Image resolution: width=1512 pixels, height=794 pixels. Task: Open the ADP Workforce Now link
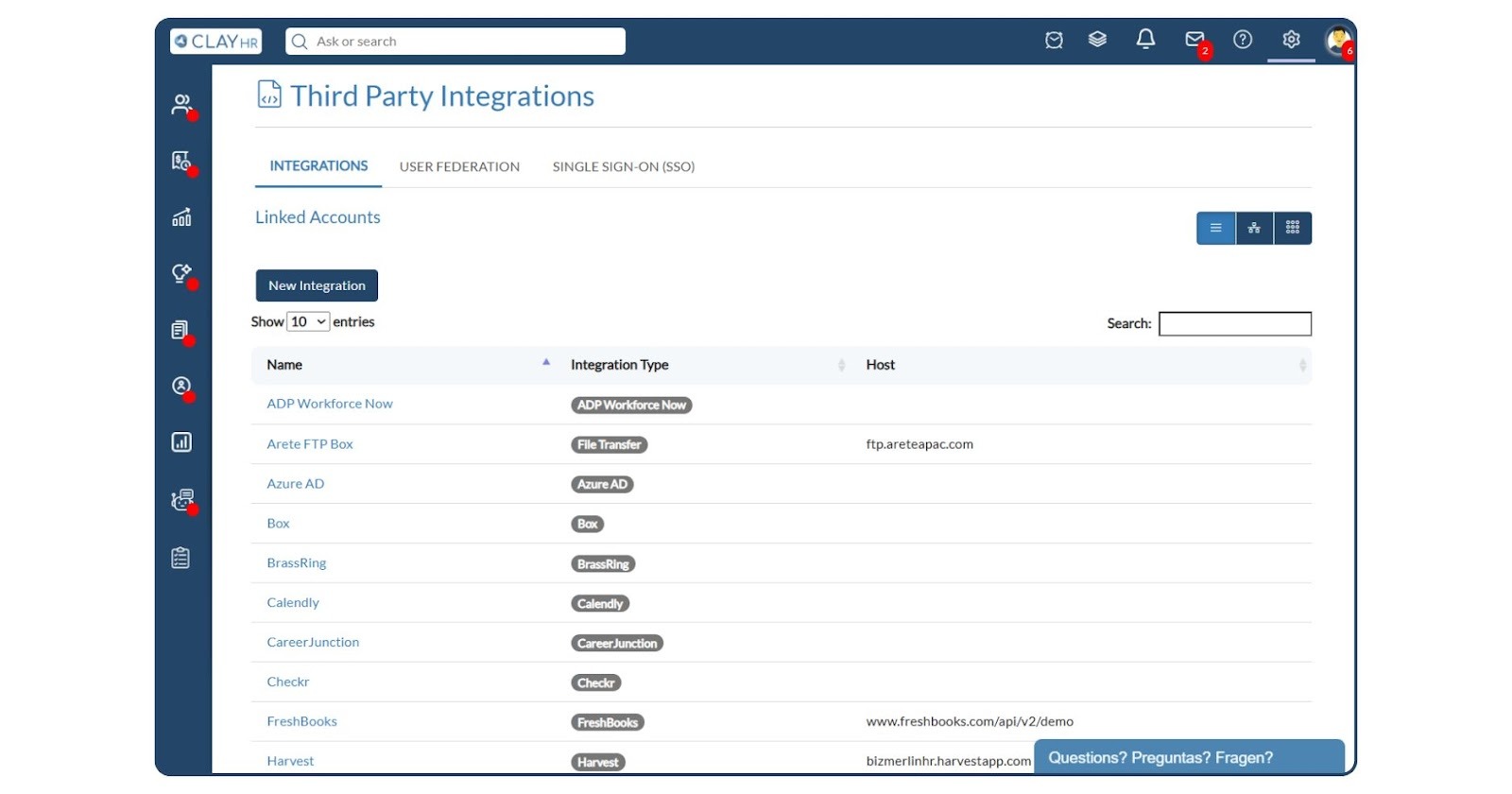pos(330,404)
